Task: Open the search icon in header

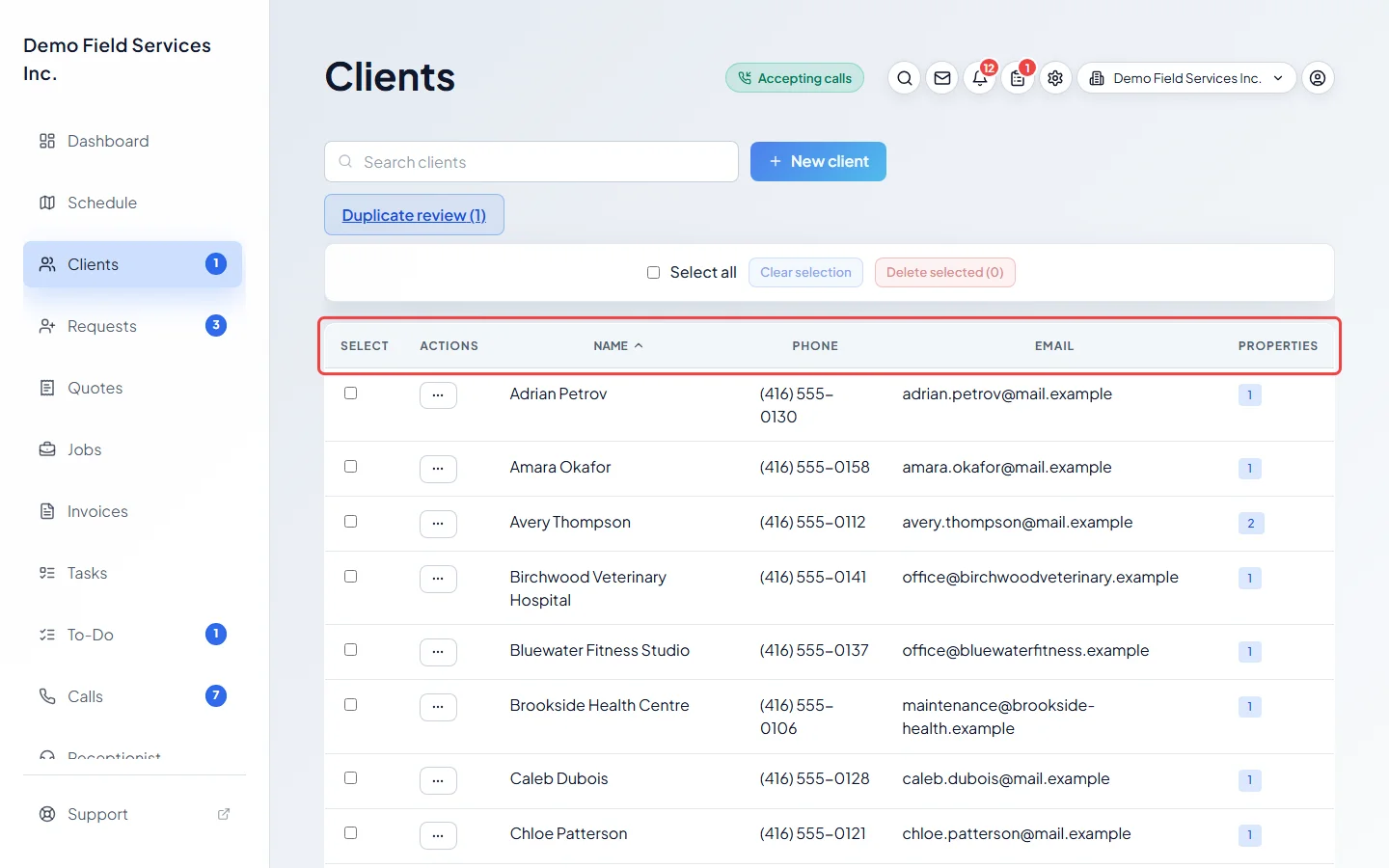Action: coord(904,78)
